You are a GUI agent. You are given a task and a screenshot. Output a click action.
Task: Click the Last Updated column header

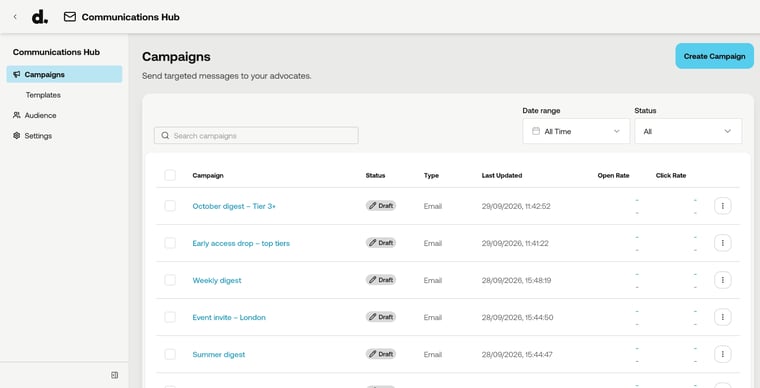[x=502, y=175]
